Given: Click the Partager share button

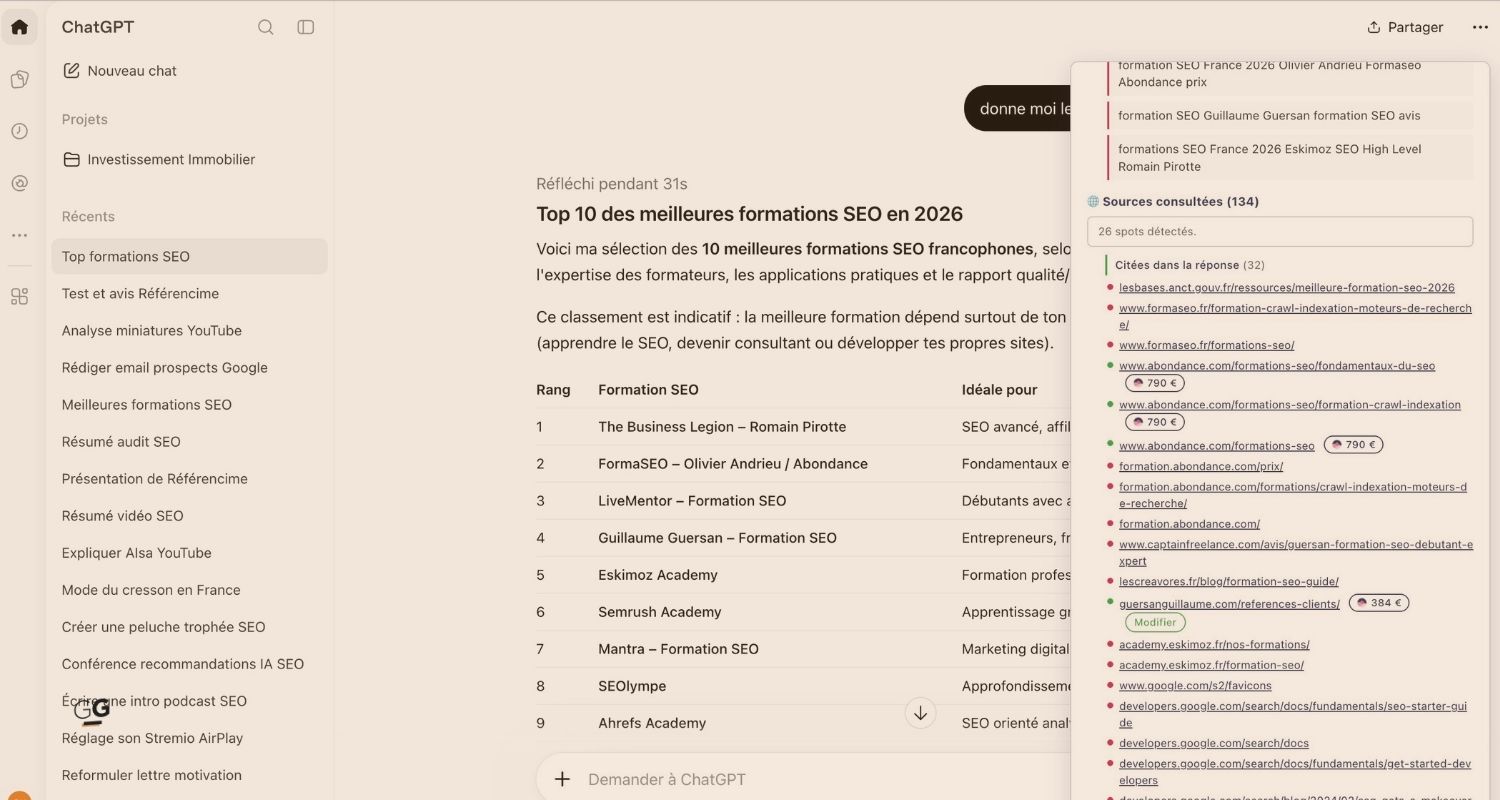Looking at the screenshot, I should point(1405,27).
